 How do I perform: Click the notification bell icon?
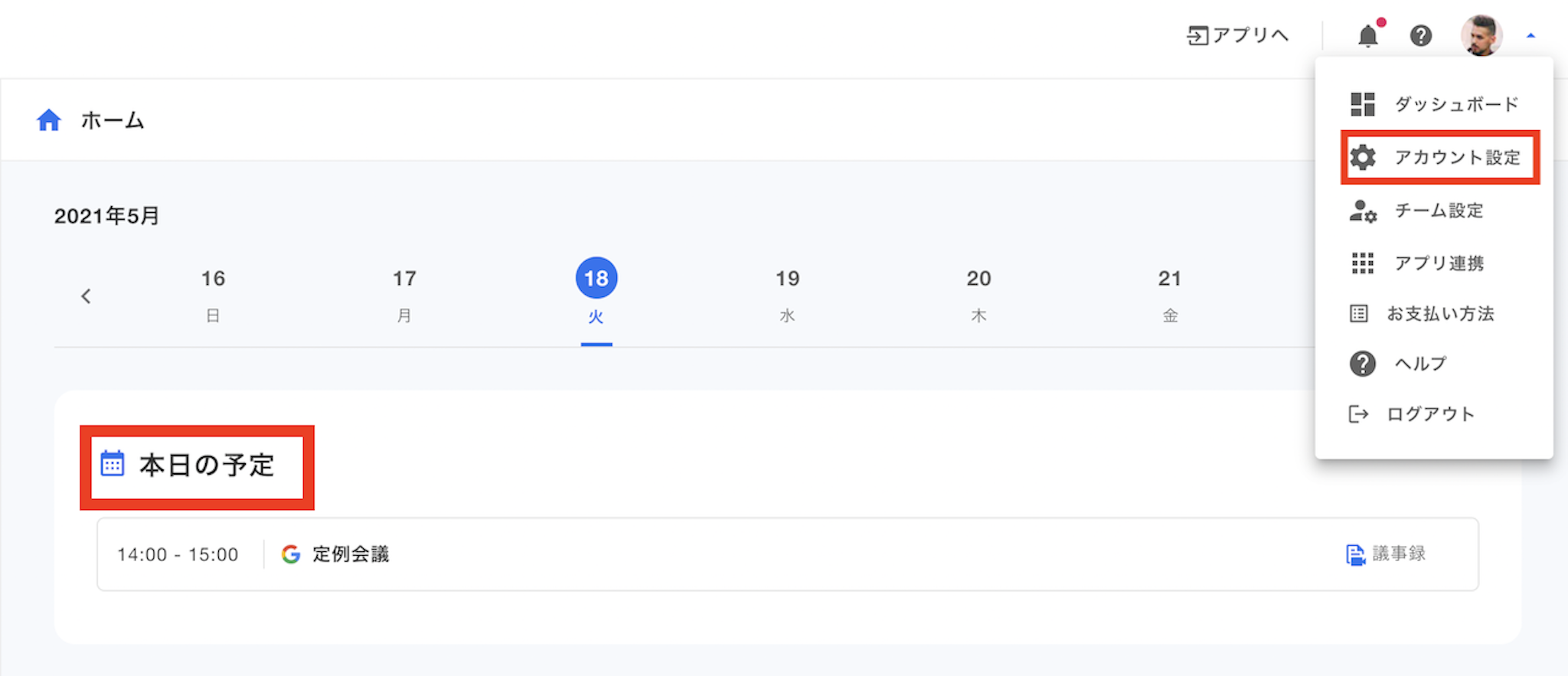[1367, 35]
